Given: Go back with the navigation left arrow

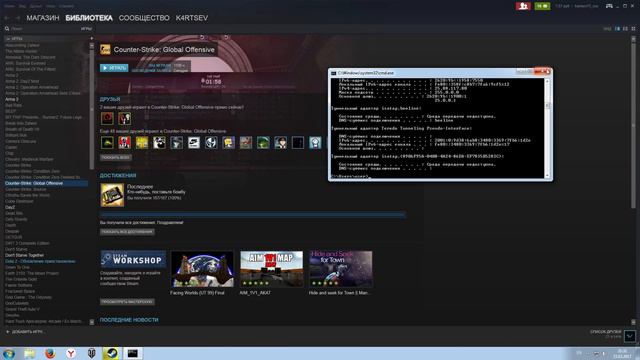Looking at the screenshot, I should [x=7, y=18].
